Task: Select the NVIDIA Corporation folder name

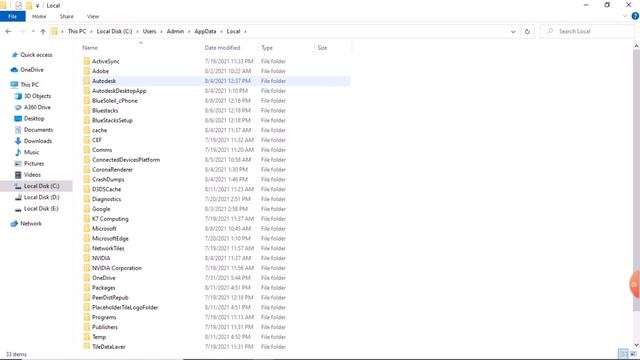Action: pos(117,268)
